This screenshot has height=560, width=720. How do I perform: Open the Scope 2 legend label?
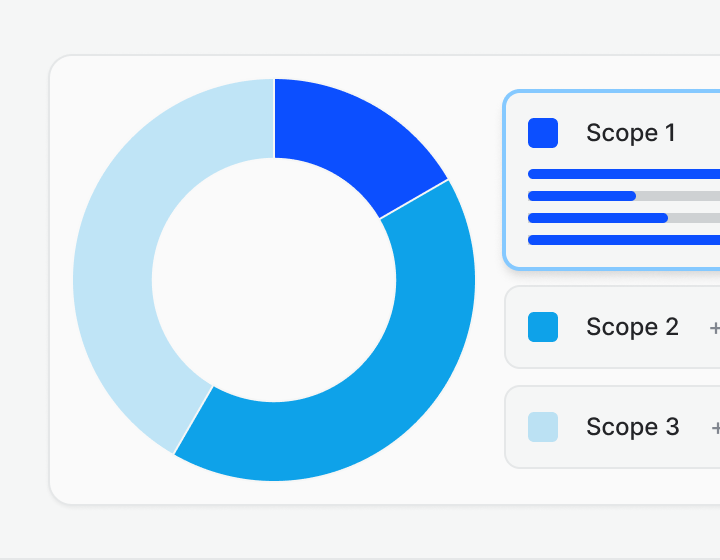632,327
